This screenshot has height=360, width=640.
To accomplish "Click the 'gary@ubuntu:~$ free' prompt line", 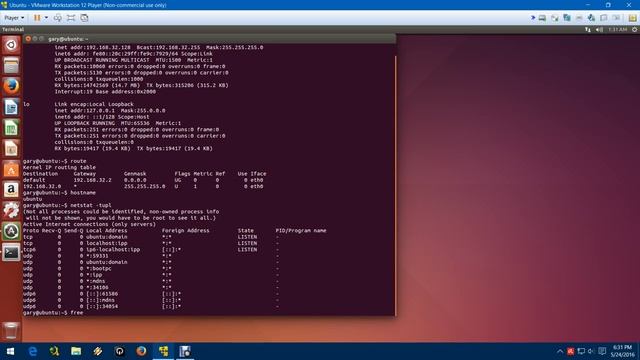I will [x=53, y=313].
